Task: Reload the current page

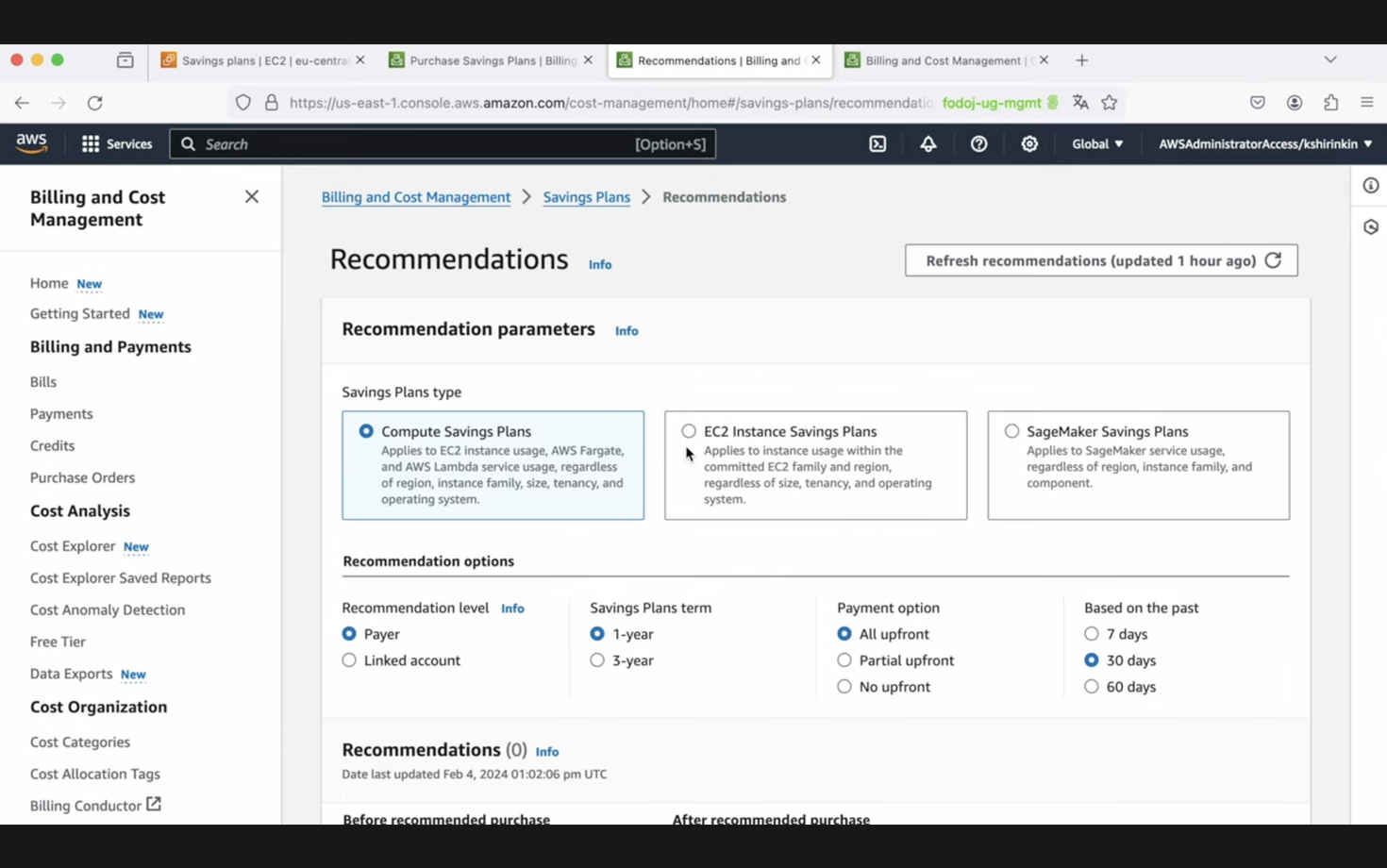Action: [x=95, y=103]
